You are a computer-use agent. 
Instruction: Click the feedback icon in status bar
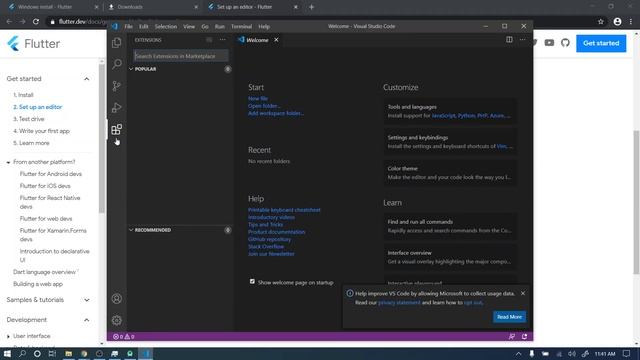pos(511,337)
